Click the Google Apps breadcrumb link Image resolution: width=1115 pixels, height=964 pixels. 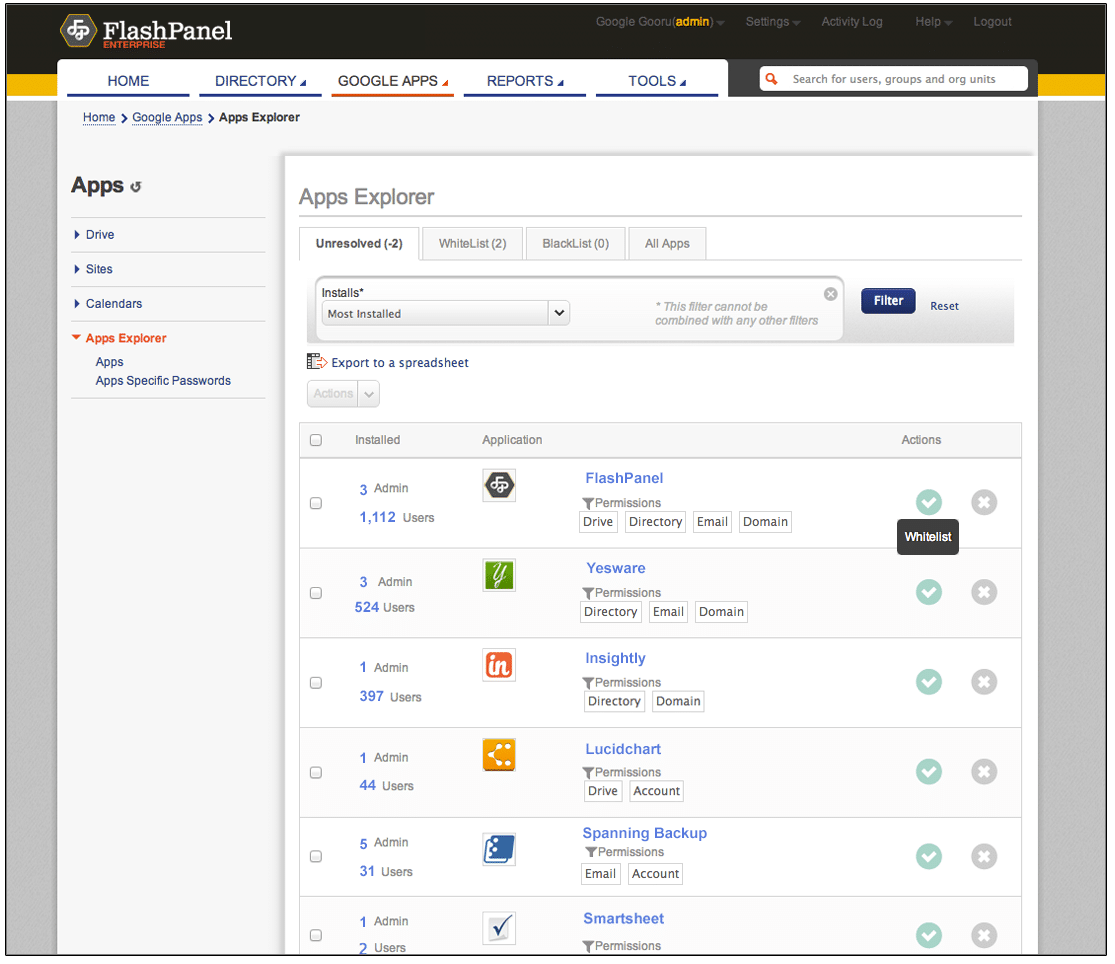[x=167, y=118]
